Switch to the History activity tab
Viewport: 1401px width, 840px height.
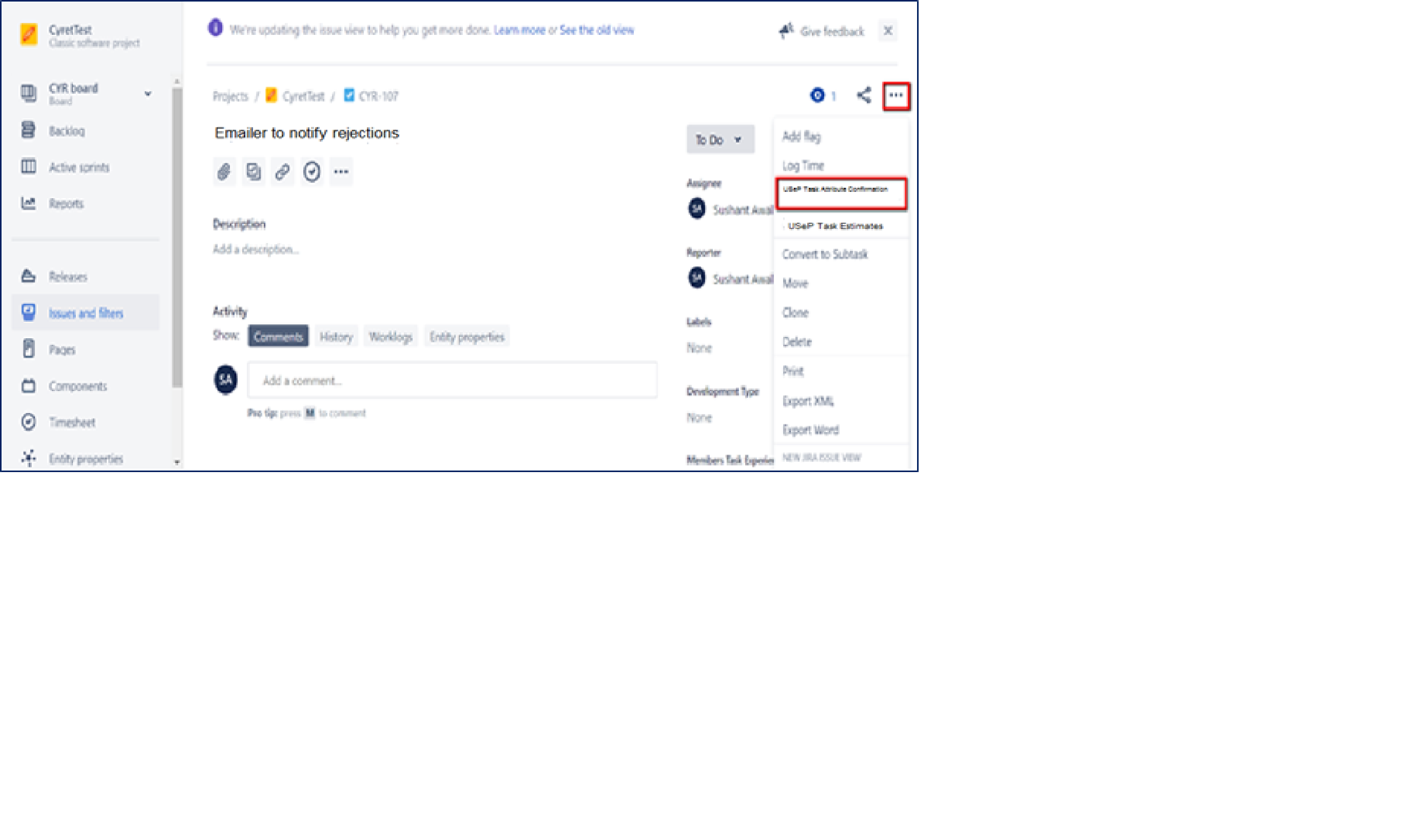click(x=336, y=337)
